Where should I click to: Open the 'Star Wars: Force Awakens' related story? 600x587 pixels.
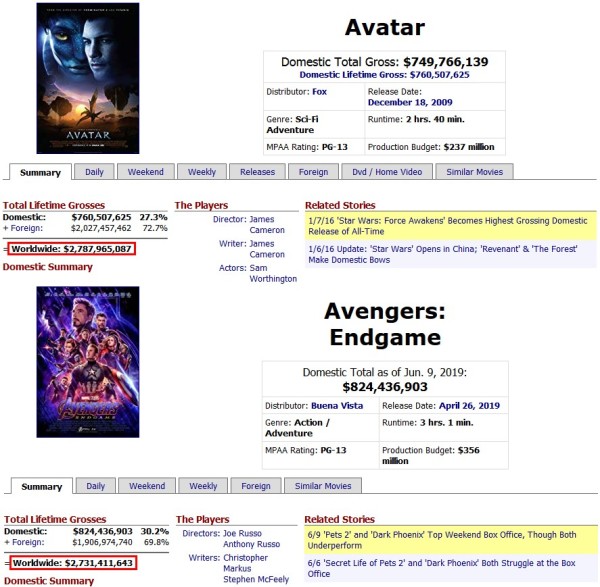coord(448,226)
